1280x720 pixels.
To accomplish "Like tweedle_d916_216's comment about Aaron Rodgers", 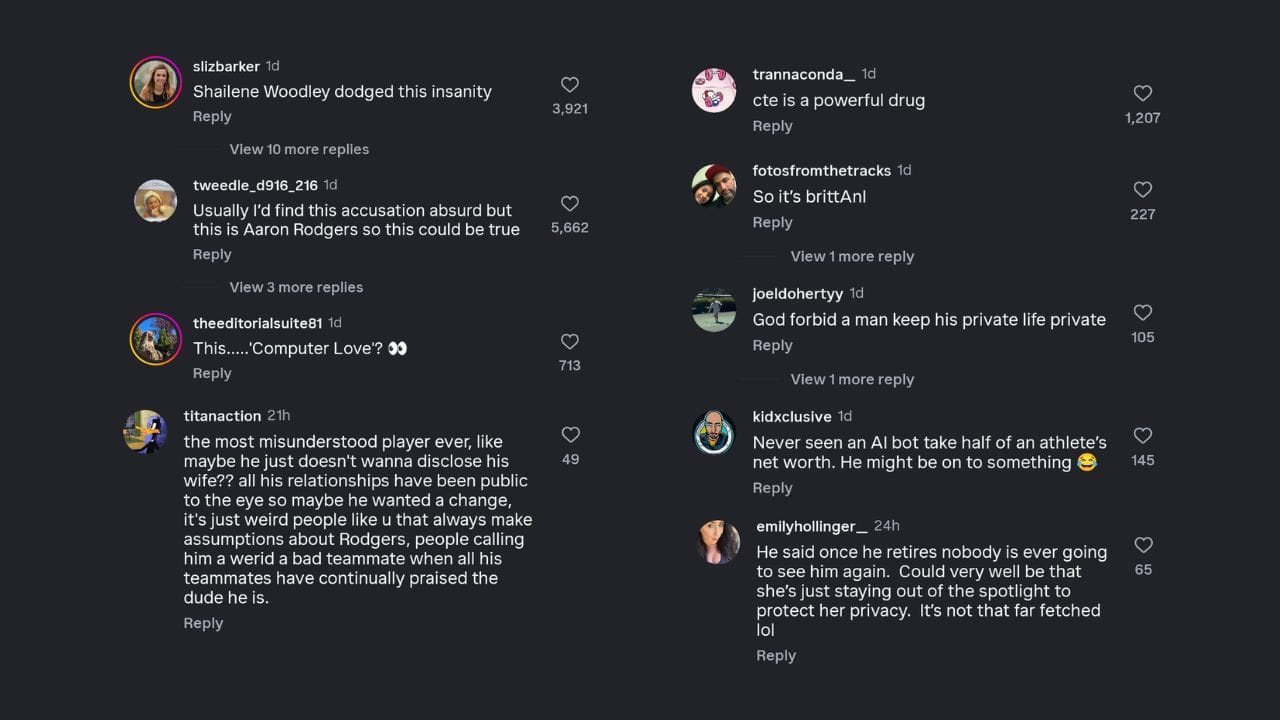I will 570,204.
